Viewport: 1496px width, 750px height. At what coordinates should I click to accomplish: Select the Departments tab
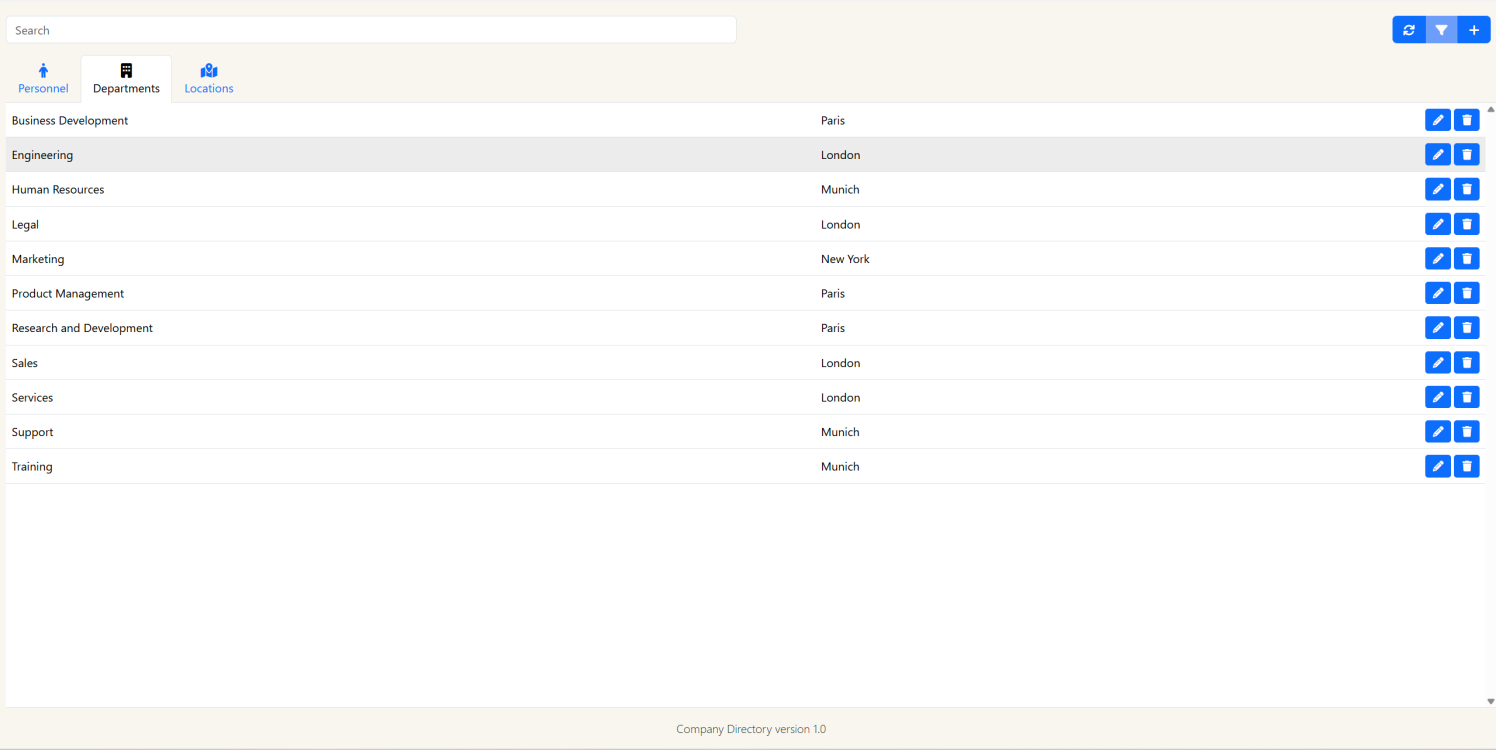[126, 79]
